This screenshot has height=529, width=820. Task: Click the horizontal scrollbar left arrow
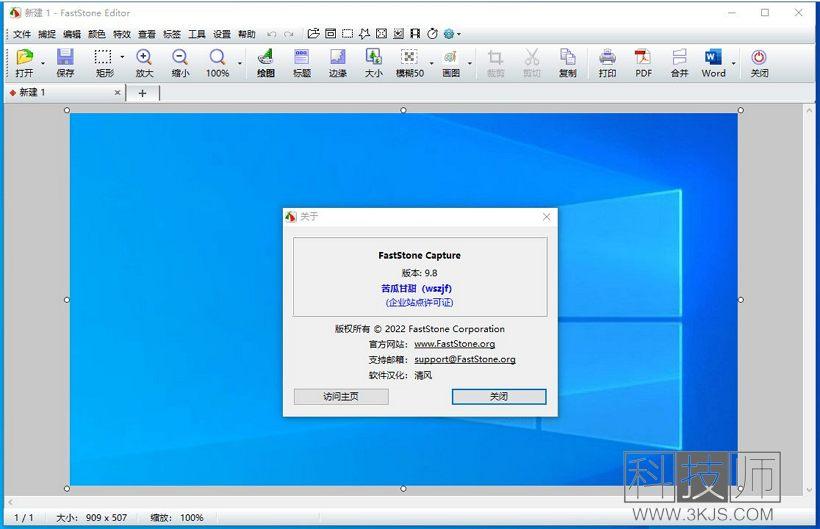click(x=10, y=502)
